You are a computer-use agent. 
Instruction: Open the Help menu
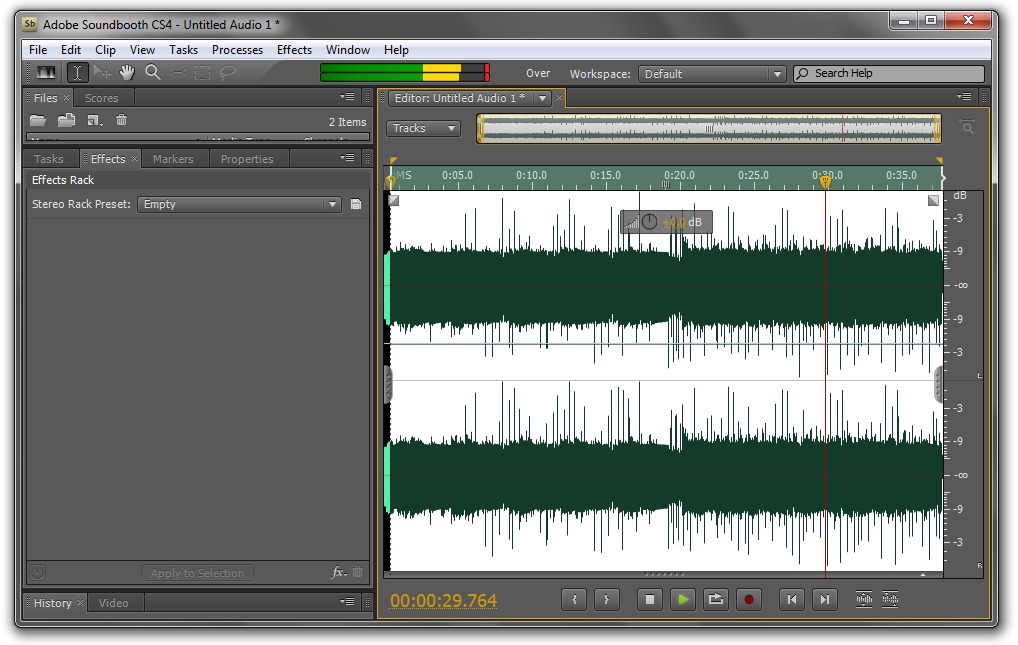[396, 49]
